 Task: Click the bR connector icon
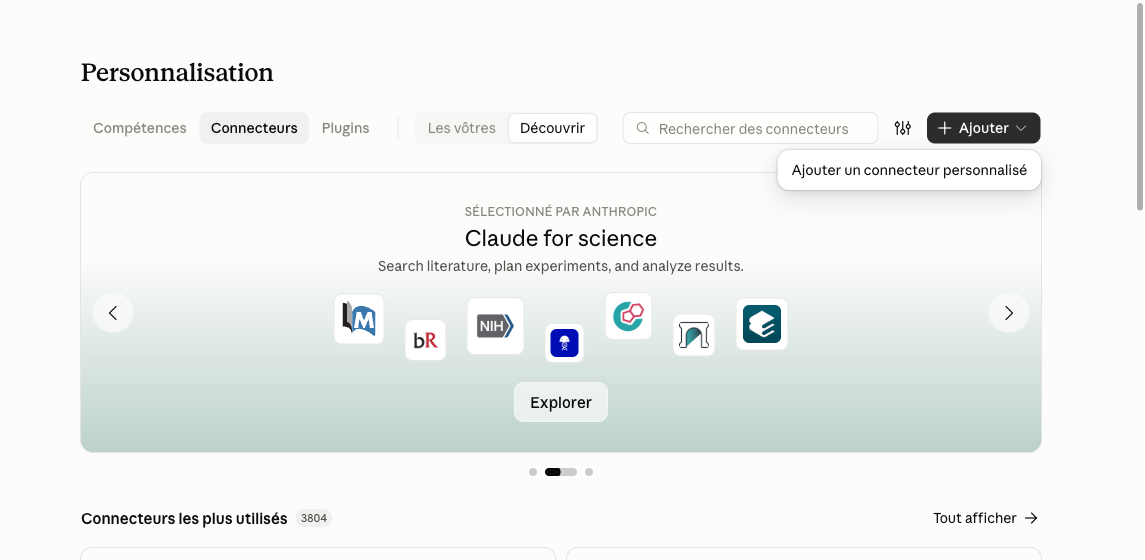pos(425,340)
